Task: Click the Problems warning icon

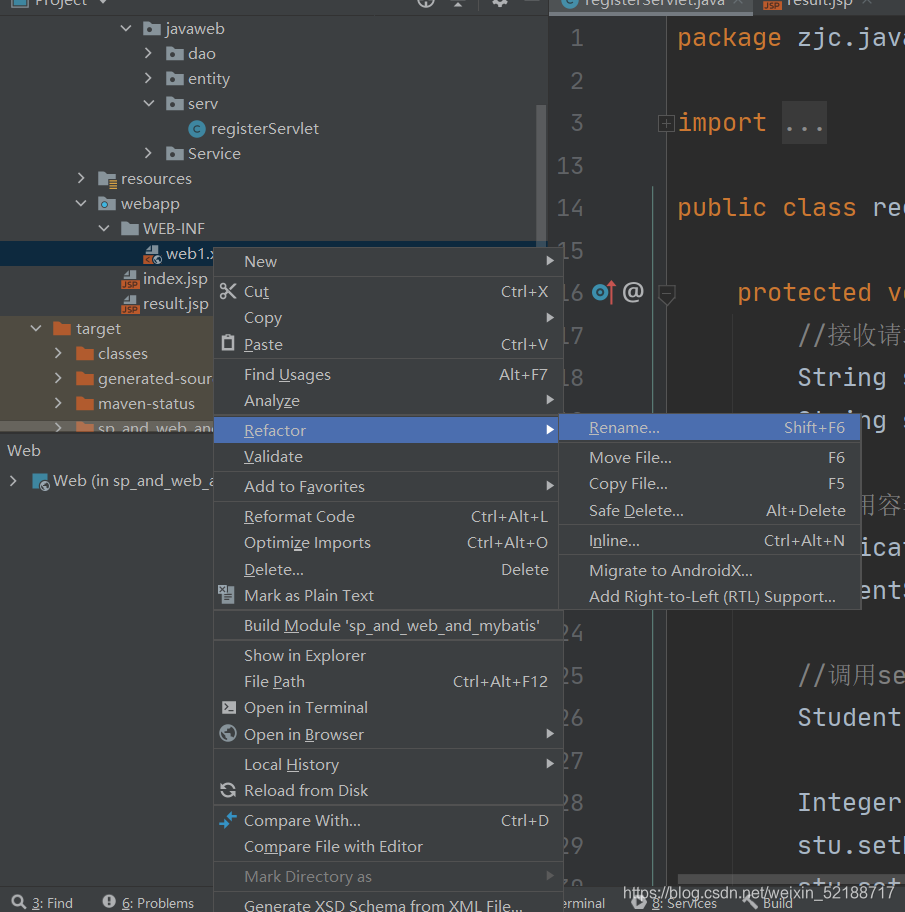Action: pos(109,901)
